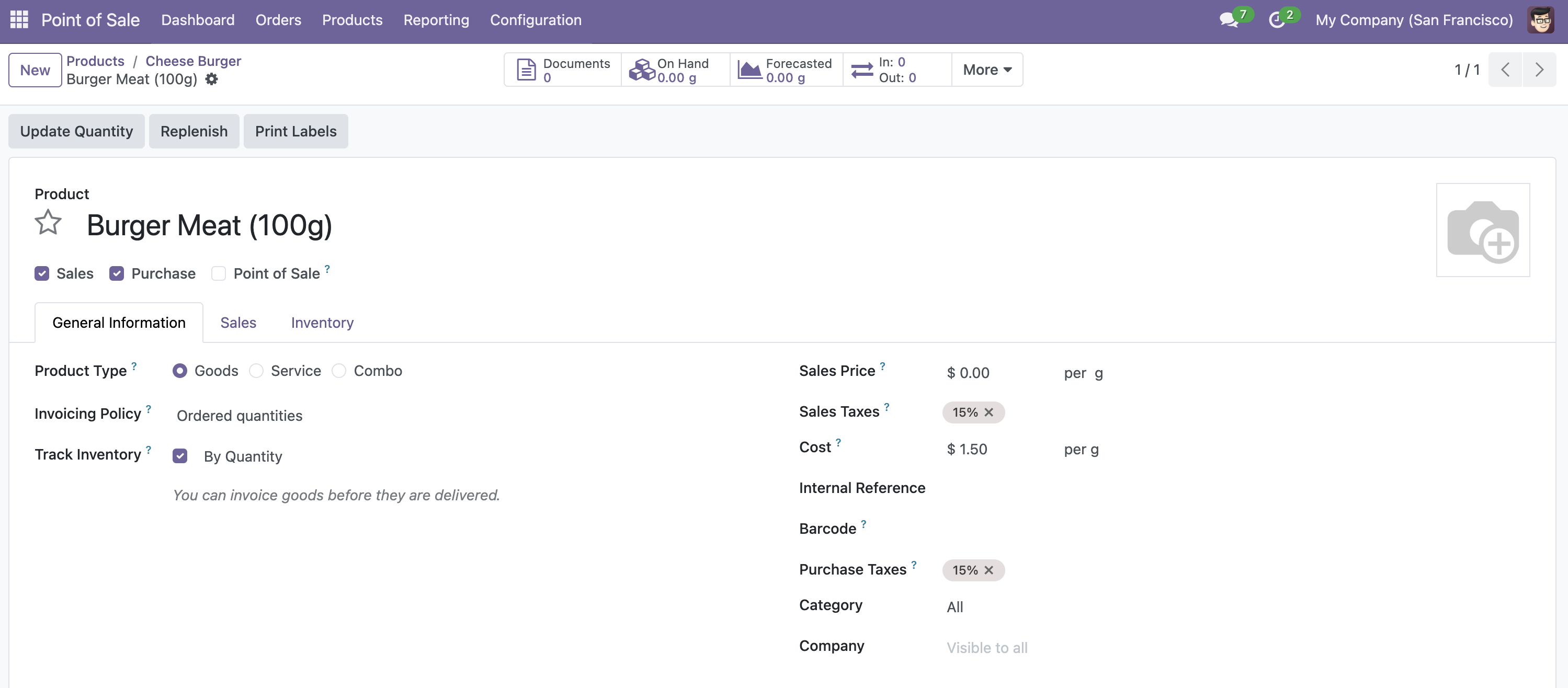
Task: Uncheck the Sales checkbox
Action: [x=42, y=274]
